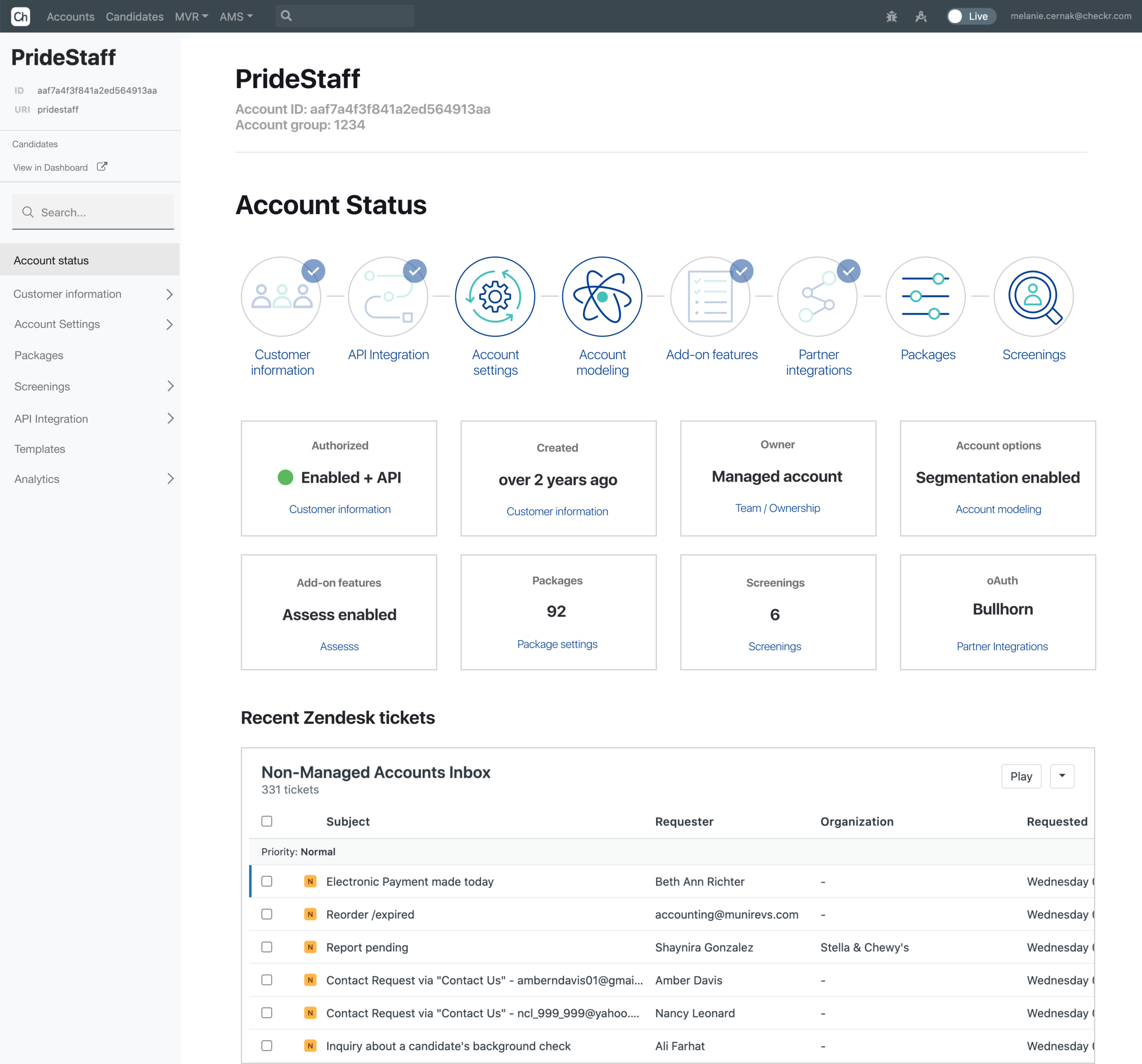Click the bug report icon
The width and height of the screenshot is (1142, 1064).
pyautogui.click(x=891, y=16)
